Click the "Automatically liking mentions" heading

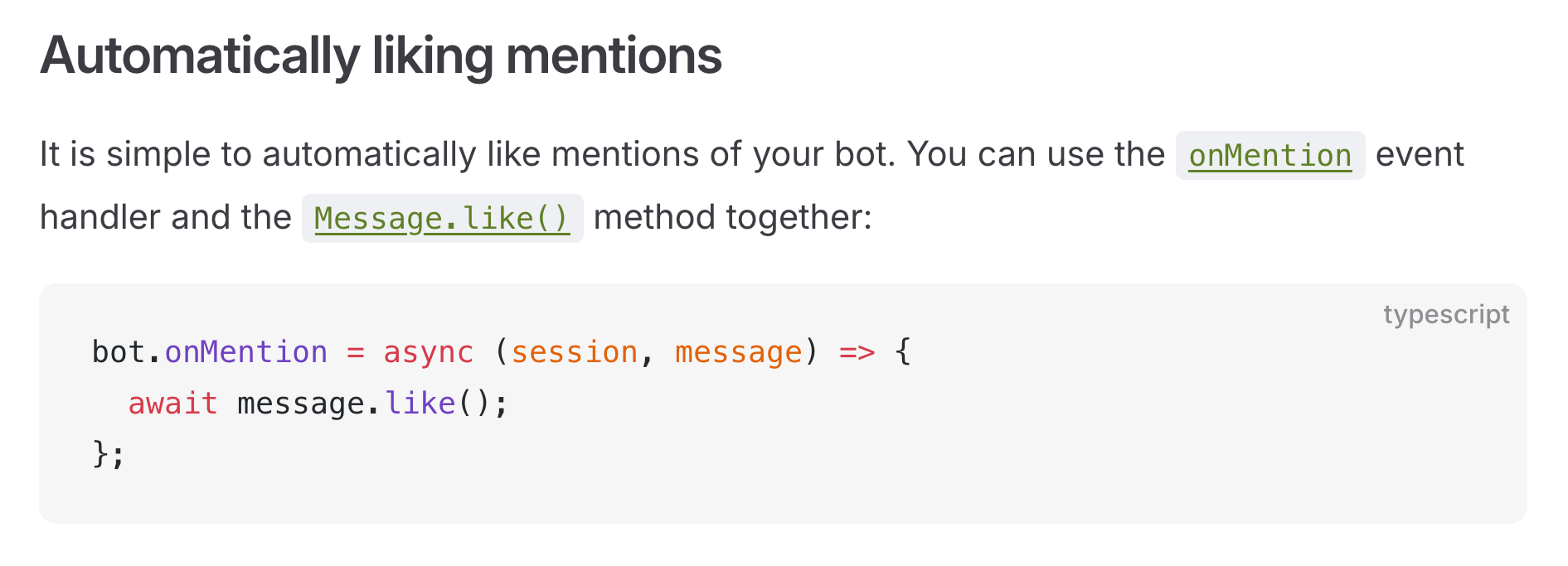[381, 56]
